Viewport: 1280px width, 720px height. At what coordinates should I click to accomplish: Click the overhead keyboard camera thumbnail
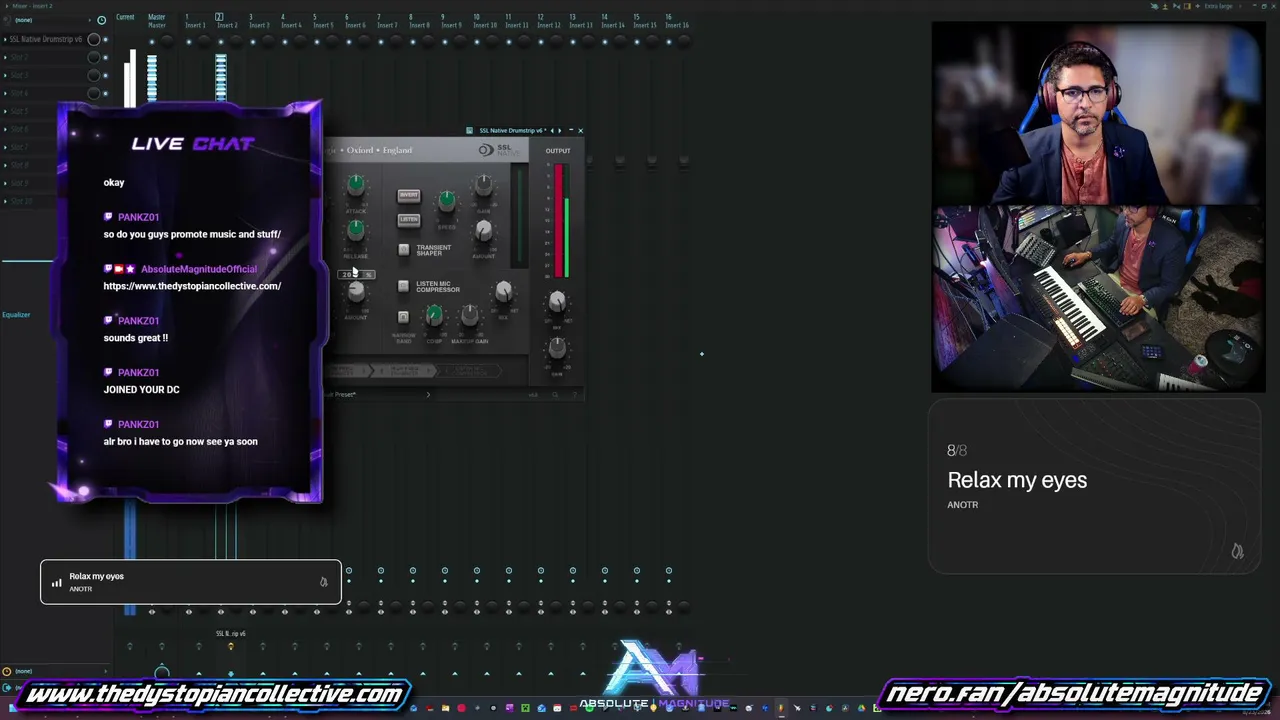[1098, 298]
